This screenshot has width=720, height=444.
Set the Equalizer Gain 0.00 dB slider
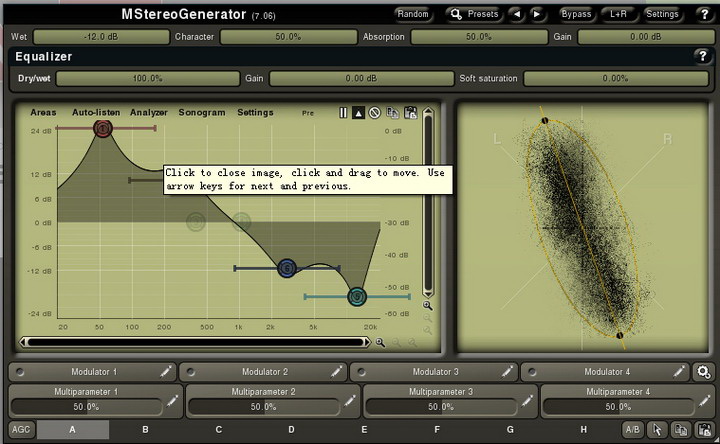[x=361, y=79]
